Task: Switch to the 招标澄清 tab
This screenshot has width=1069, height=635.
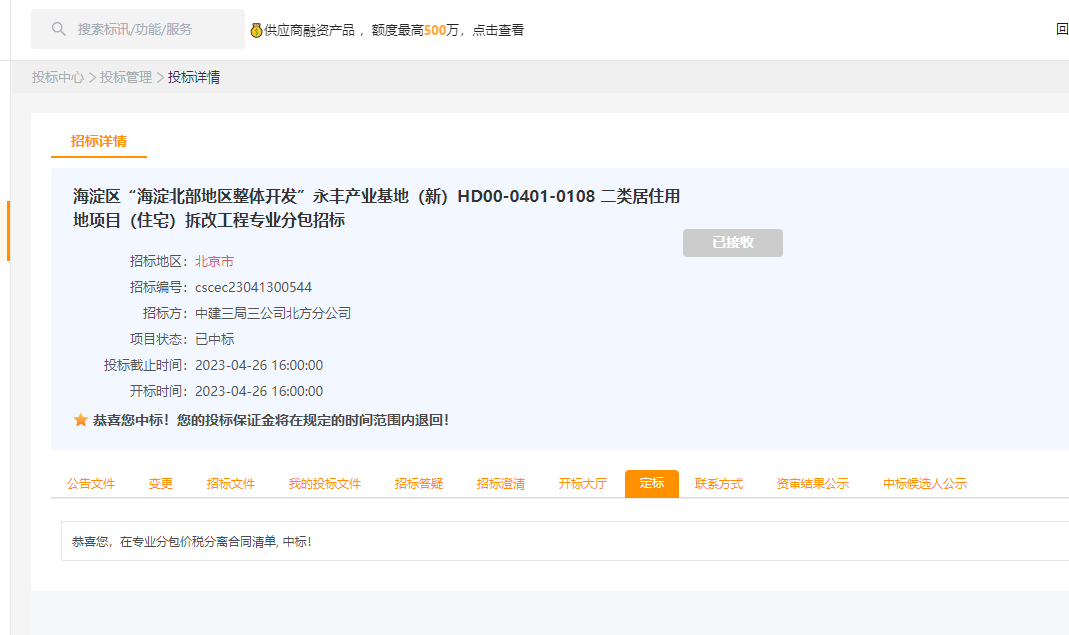Action: pos(501,484)
